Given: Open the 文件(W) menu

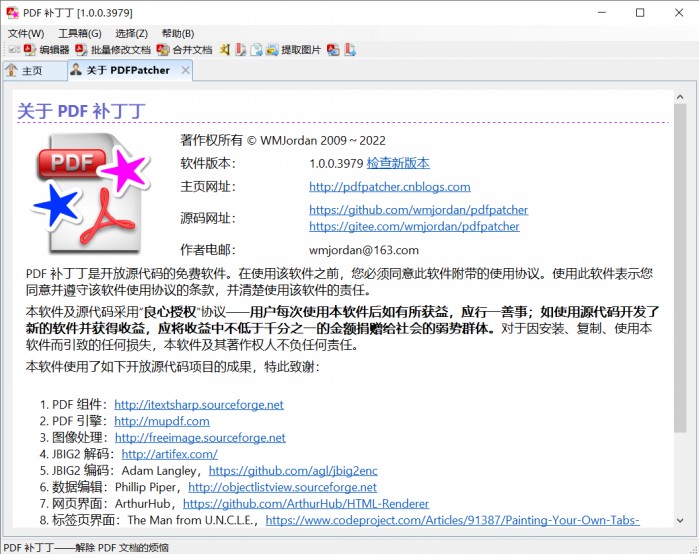Looking at the screenshot, I should click(x=26, y=33).
